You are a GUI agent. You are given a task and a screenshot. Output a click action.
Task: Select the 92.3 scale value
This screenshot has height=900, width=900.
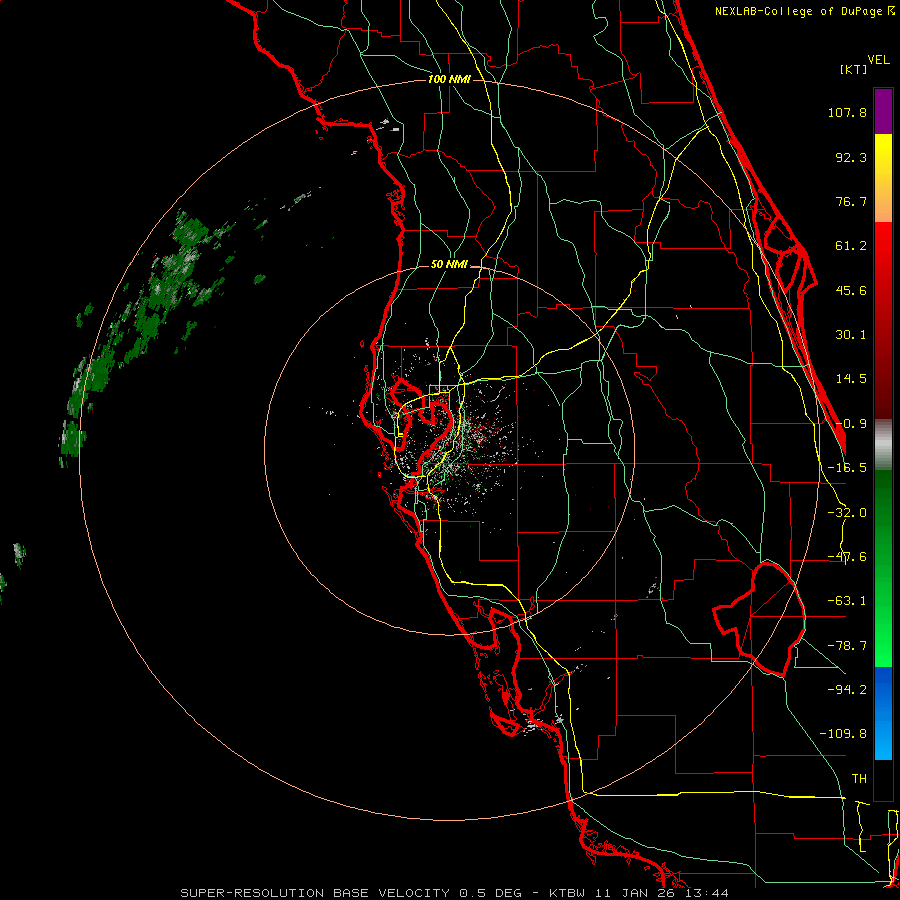(x=851, y=157)
